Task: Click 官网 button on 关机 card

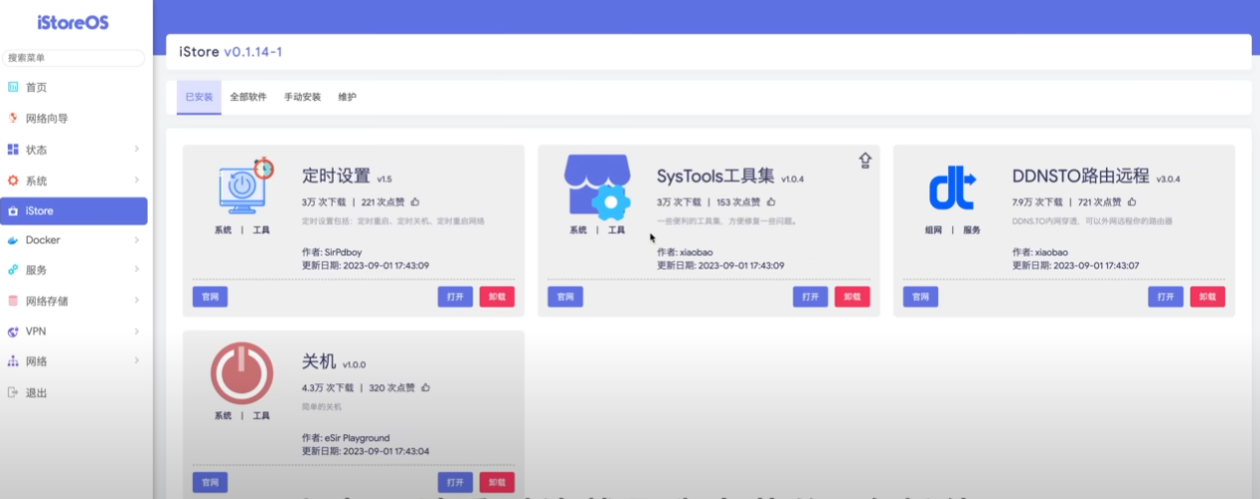Action: point(210,482)
